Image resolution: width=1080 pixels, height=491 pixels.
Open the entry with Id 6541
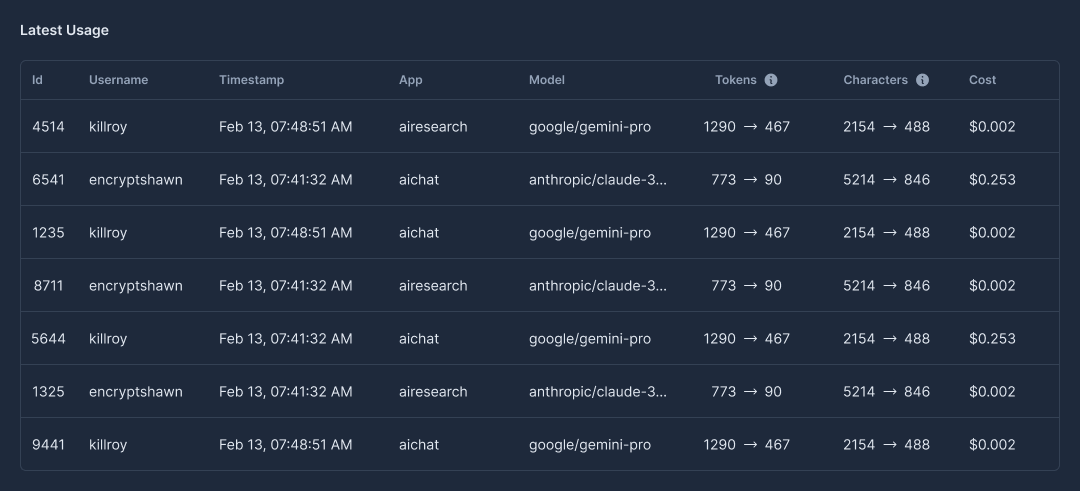tap(48, 180)
